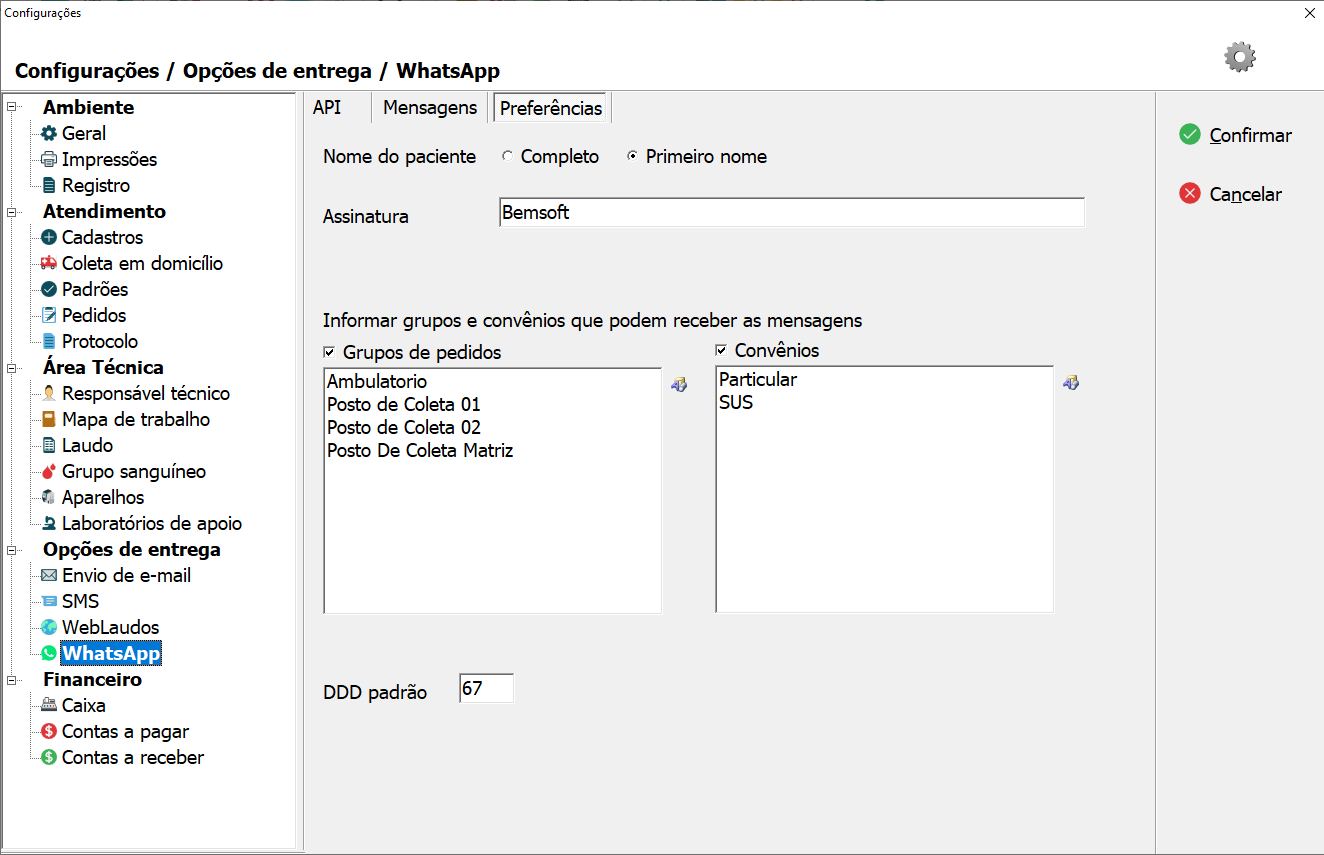
Task: Close the Configurações window
Action: point(1310,13)
